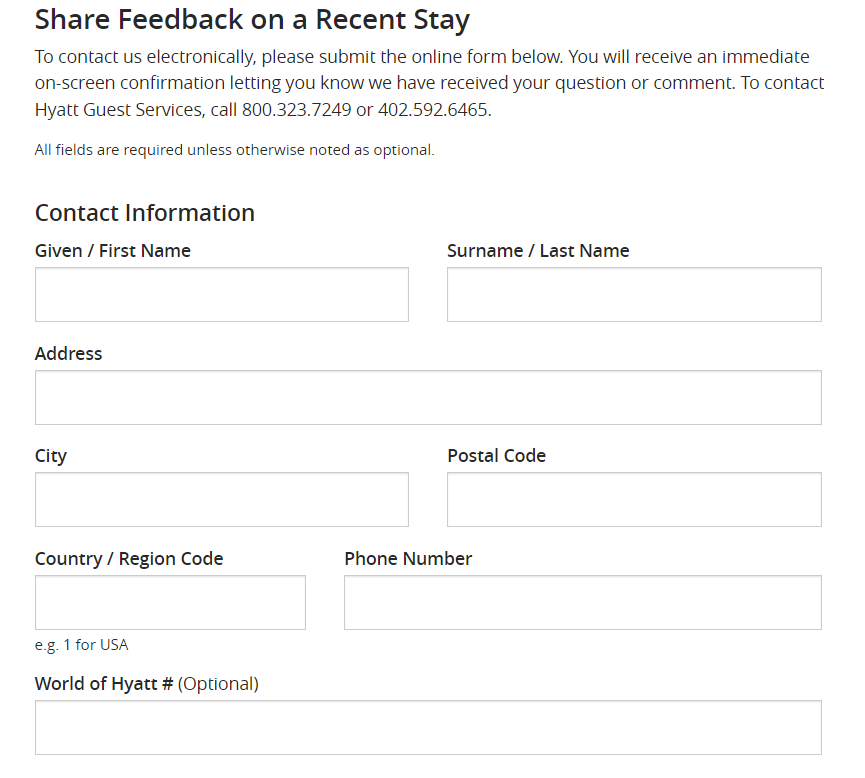Click the City label text
The image size is (865, 778).
pyautogui.click(x=50, y=455)
